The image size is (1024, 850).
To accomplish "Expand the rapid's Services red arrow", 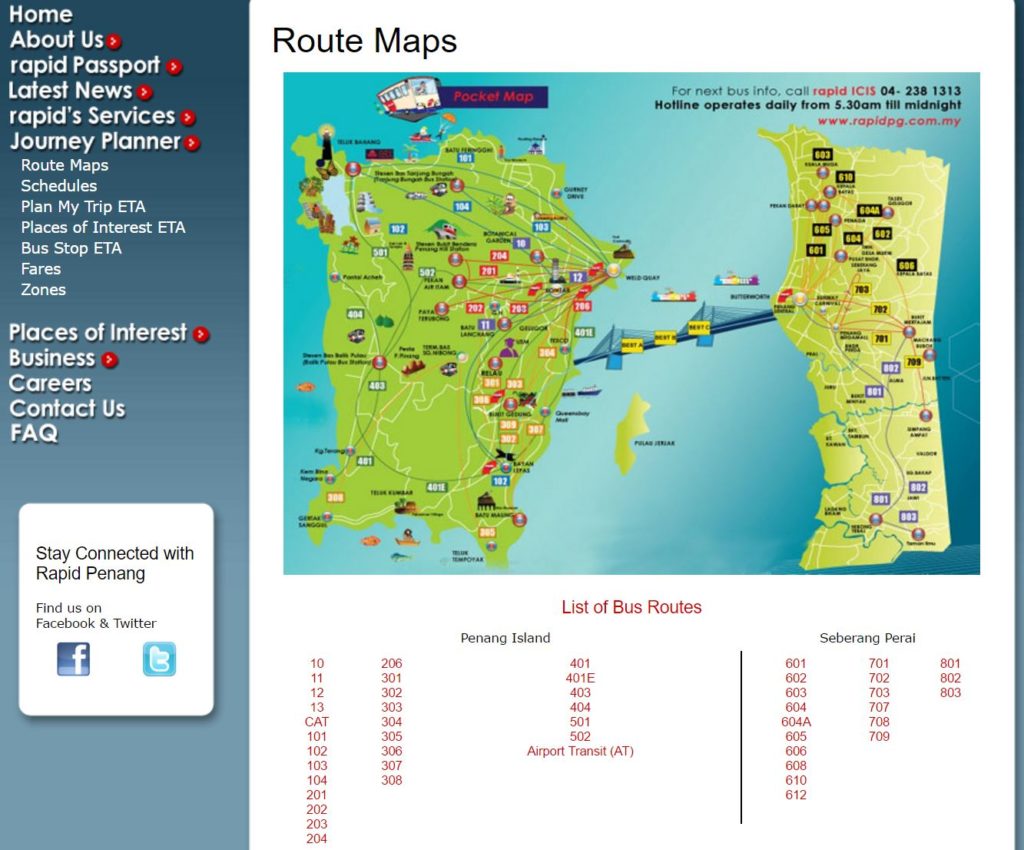I will click(x=188, y=118).
